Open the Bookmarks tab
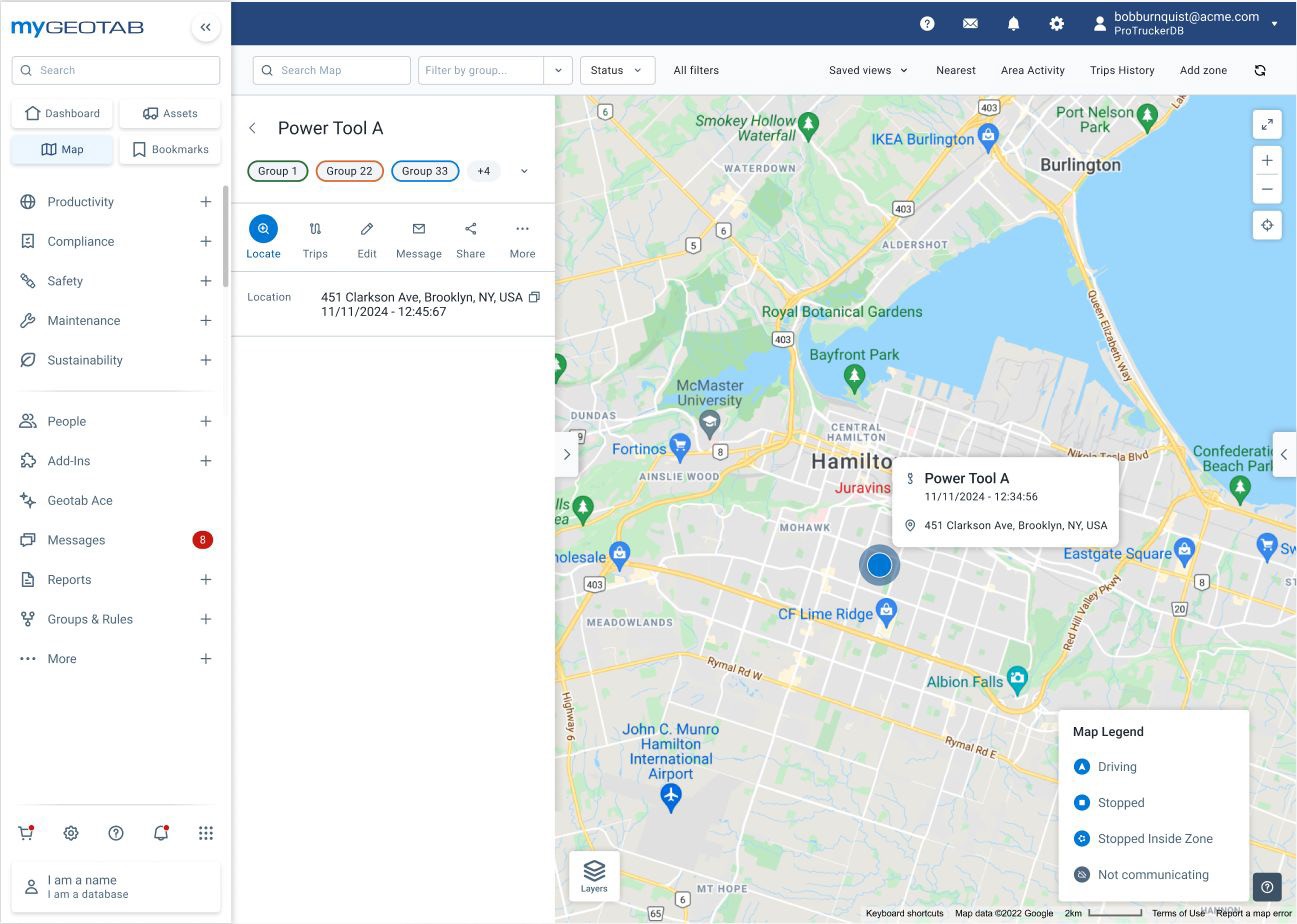1297x924 pixels. [170, 149]
